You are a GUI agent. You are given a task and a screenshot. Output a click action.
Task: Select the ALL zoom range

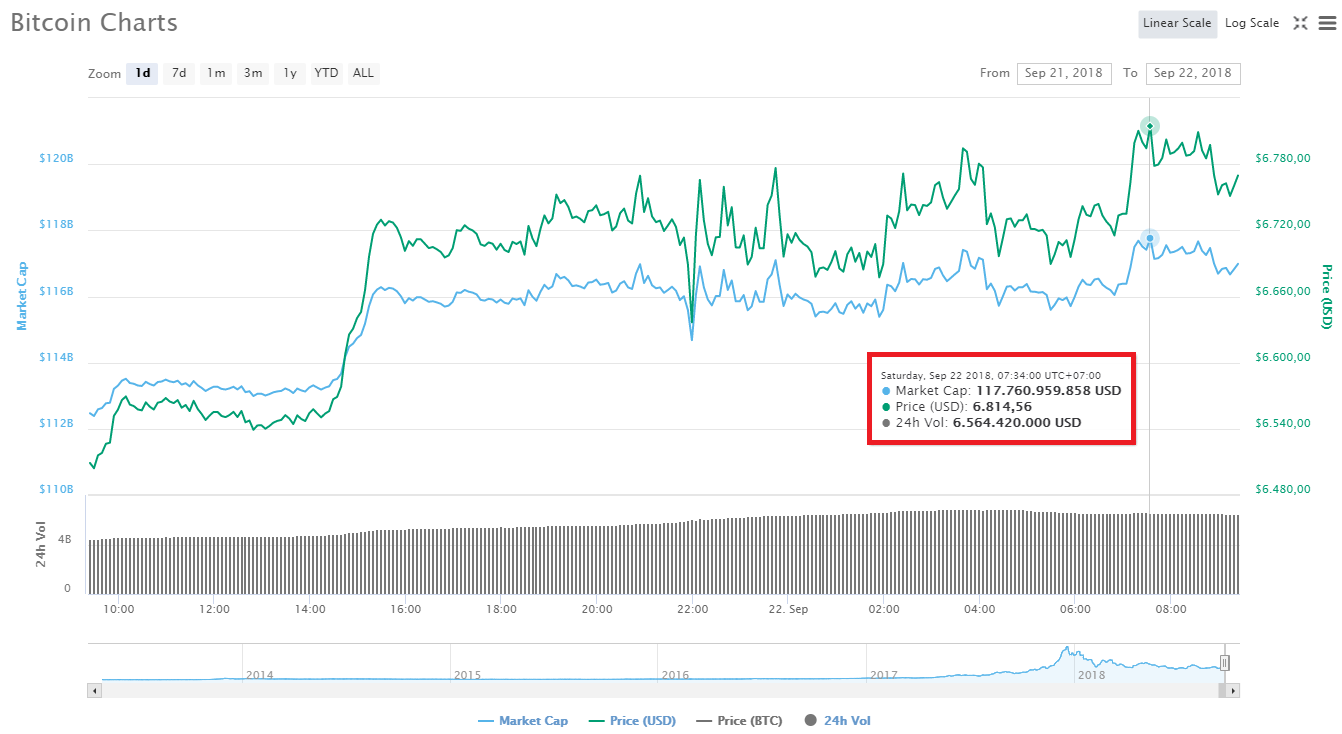[x=363, y=73]
